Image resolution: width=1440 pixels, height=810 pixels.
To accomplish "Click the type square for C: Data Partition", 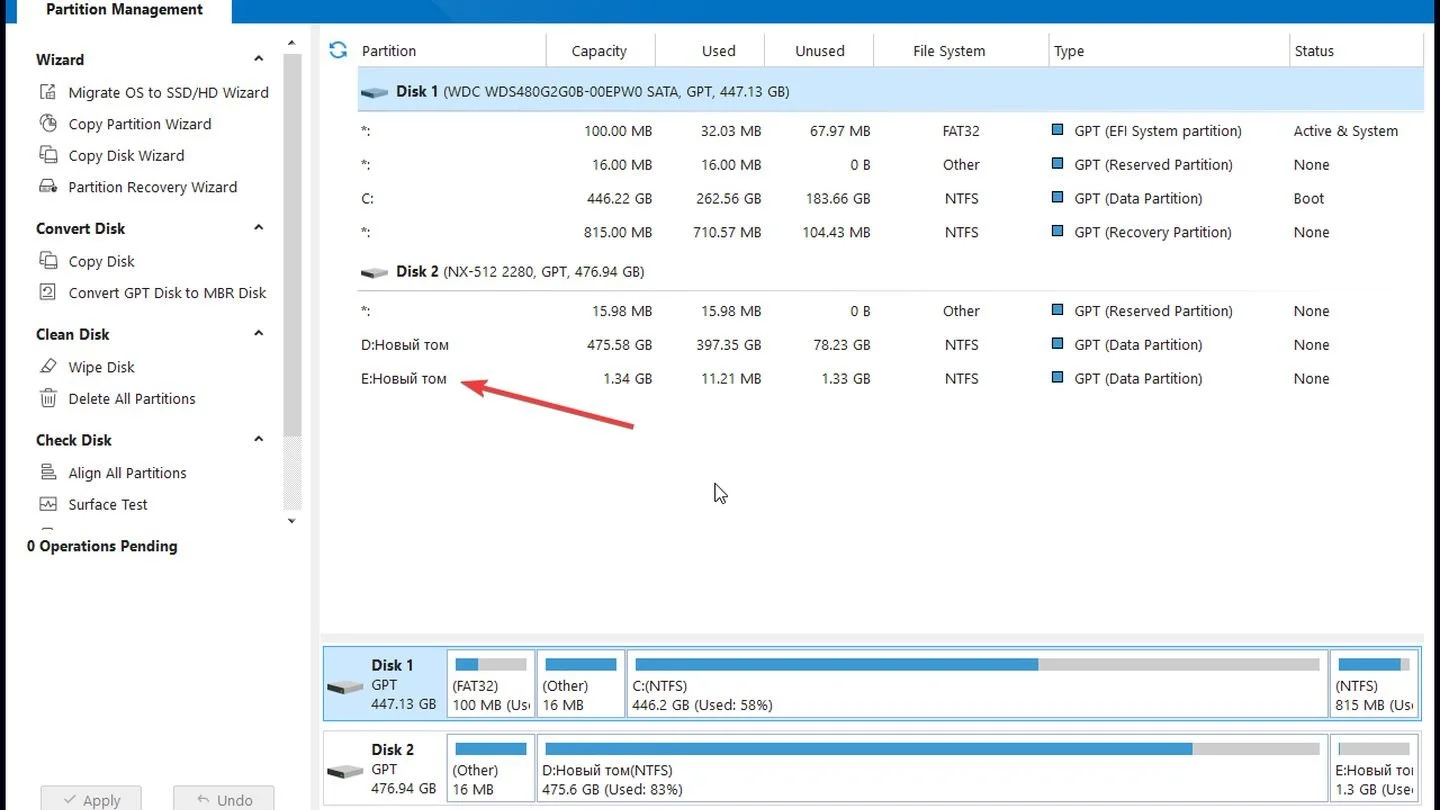I will coord(1058,198).
